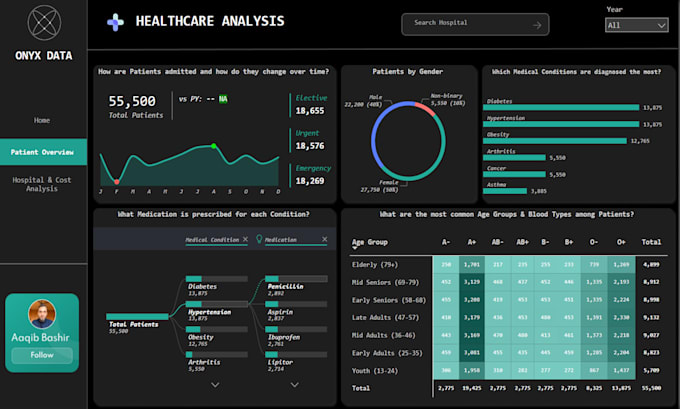Screen dimensions: 680x409
Task: Expand more medications chevron below Lipitor
Action: [294, 385]
